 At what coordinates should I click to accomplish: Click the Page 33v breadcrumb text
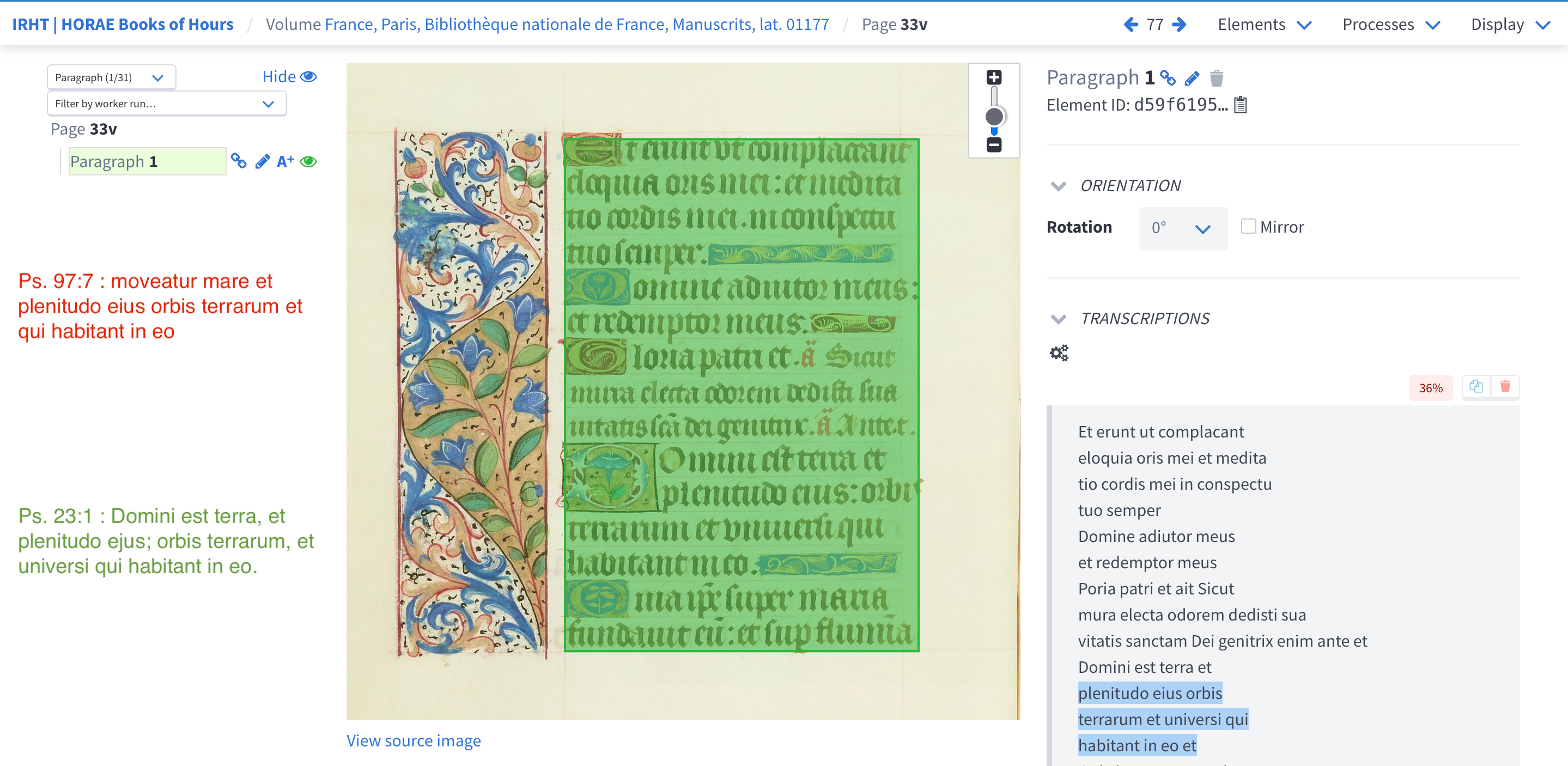click(894, 25)
